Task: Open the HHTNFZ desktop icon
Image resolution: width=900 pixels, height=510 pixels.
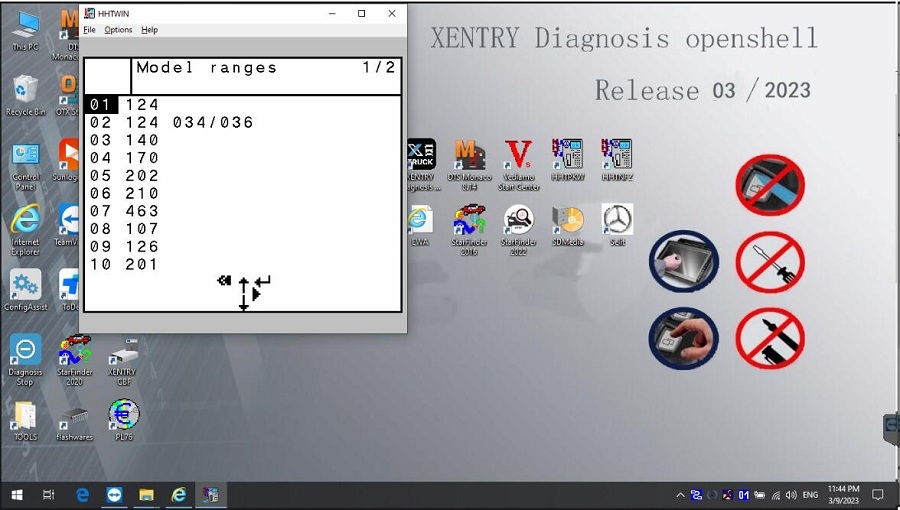Action: click(617, 161)
